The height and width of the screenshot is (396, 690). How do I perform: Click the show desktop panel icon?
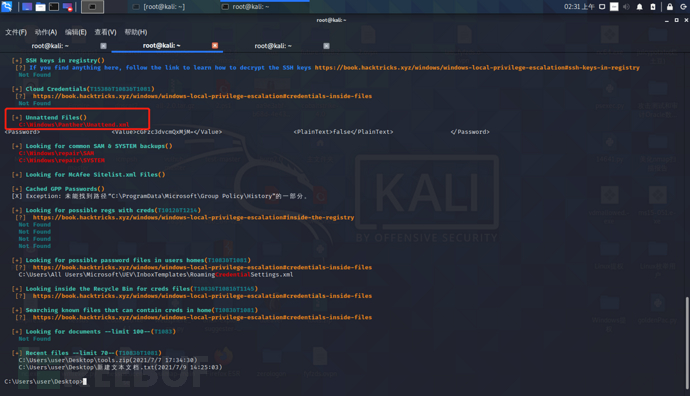[x=27, y=7]
